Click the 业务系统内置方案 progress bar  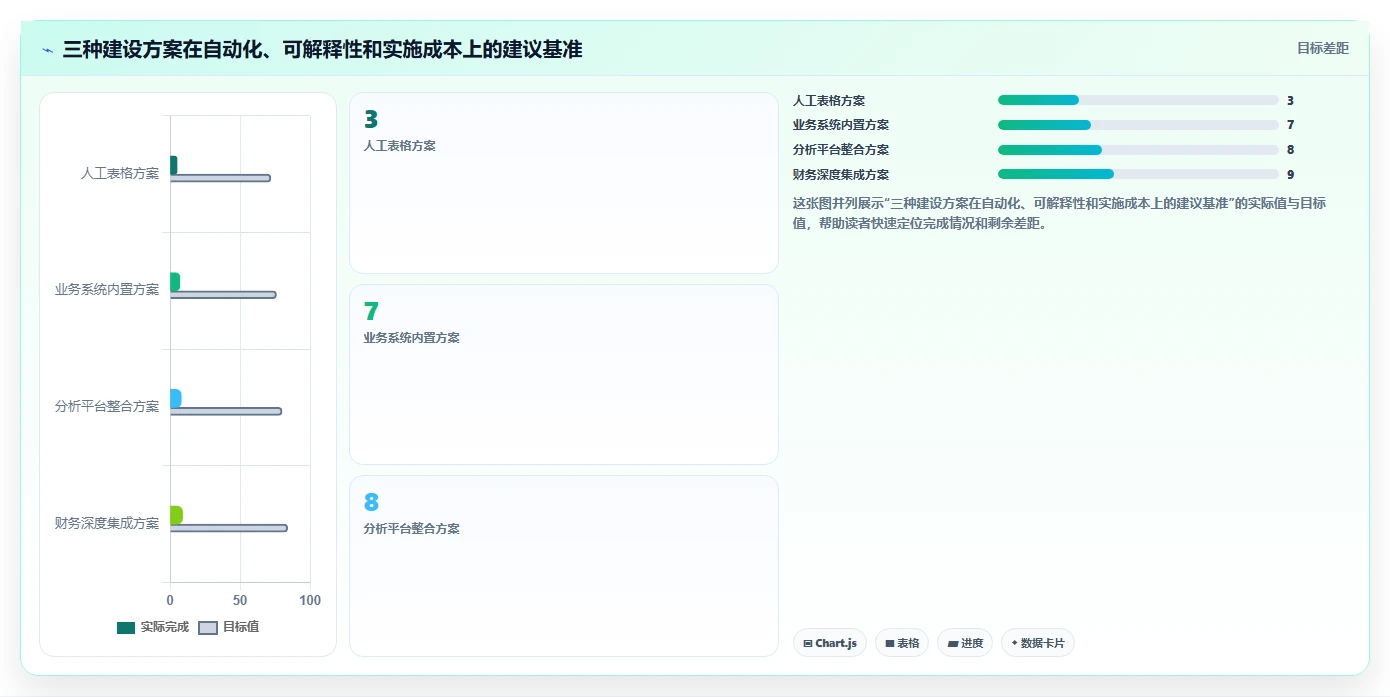click(1138, 125)
